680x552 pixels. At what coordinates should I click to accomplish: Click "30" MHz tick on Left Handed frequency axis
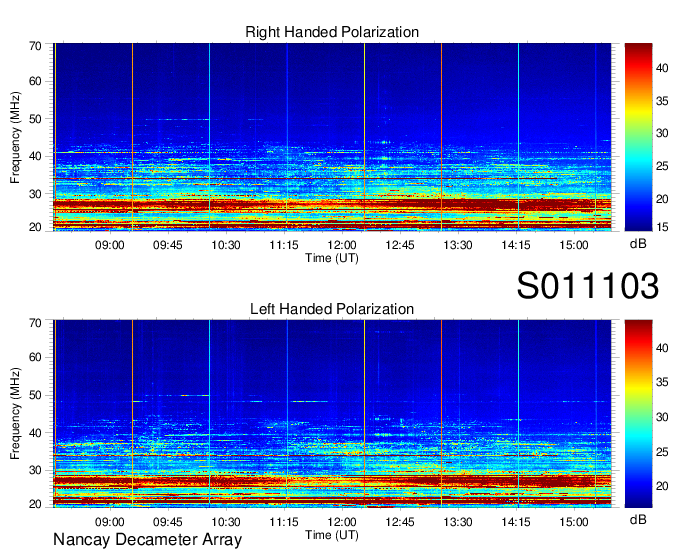click(x=35, y=470)
